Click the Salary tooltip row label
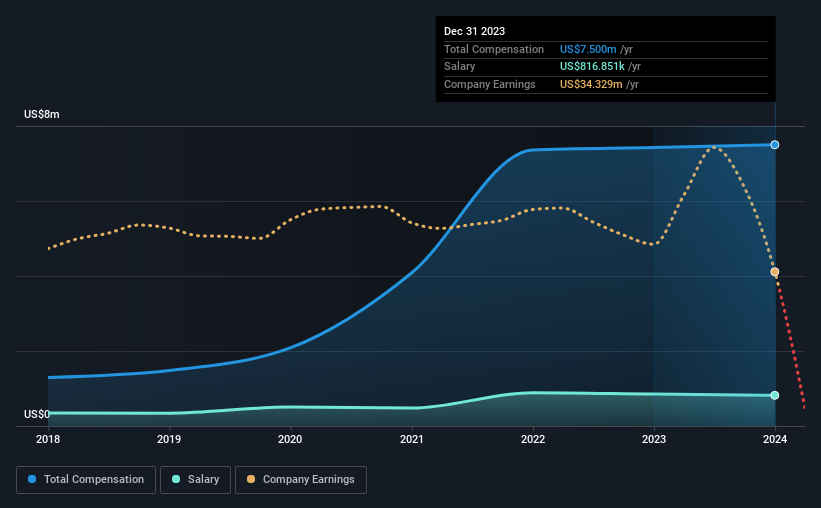 point(459,67)
